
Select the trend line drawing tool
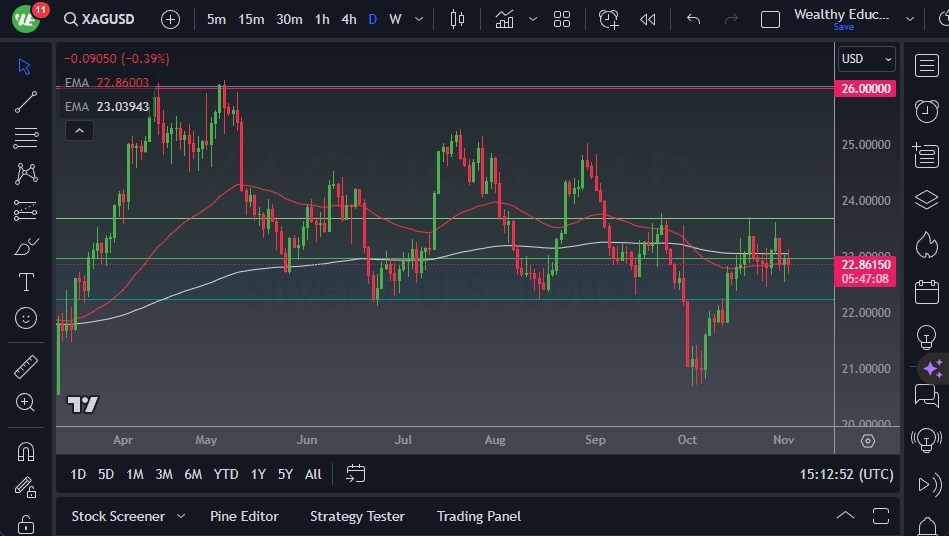pyautogui.click(x=26, y=101)
